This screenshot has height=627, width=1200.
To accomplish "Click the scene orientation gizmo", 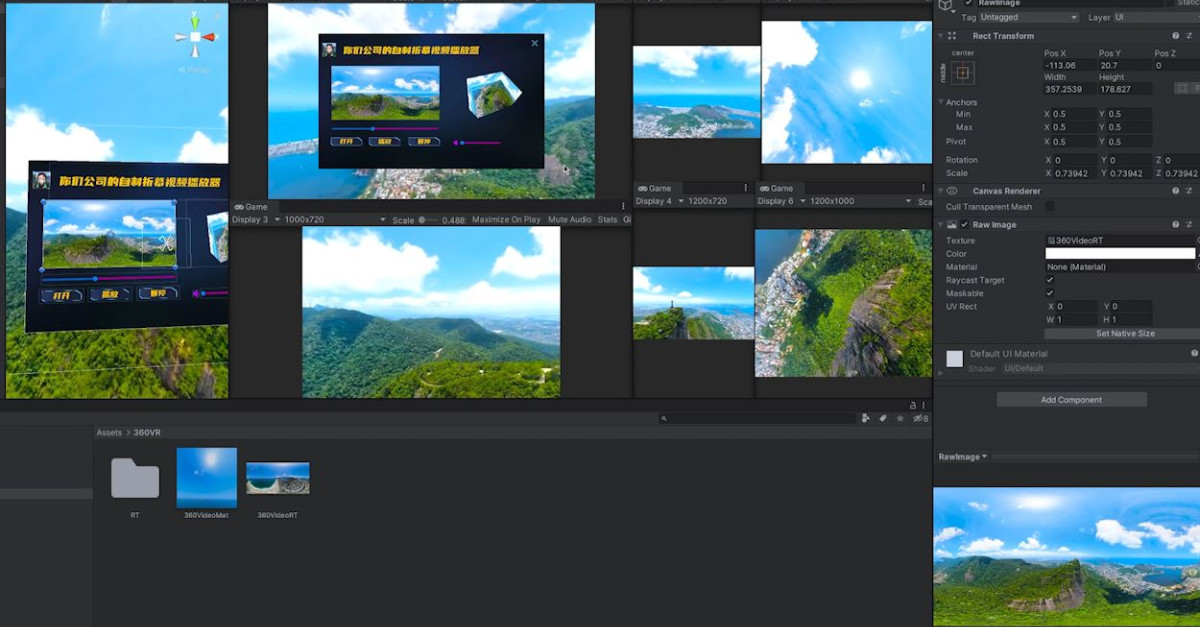I will 195,38.
